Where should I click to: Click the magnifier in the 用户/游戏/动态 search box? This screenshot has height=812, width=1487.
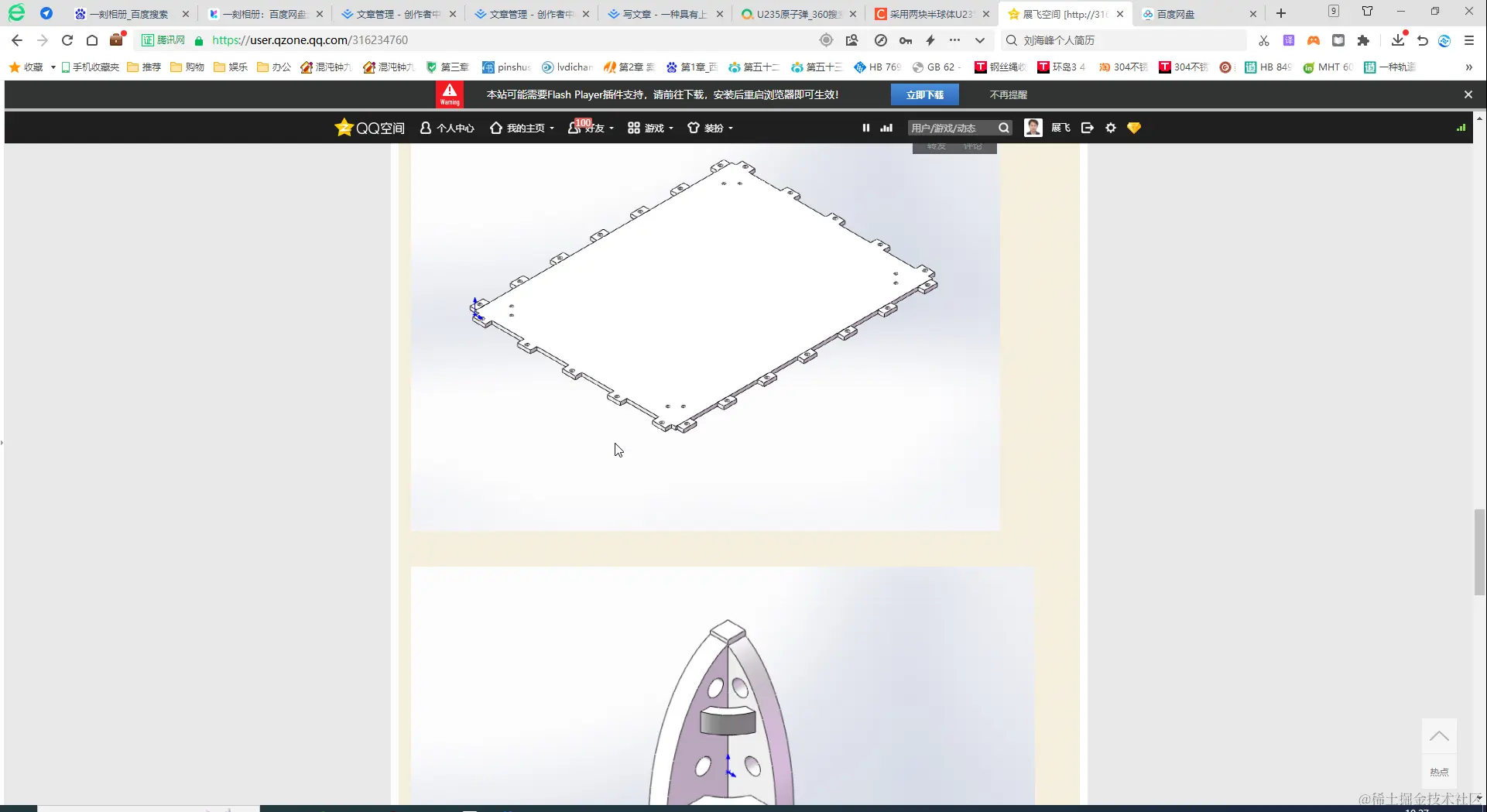pyautogui.click(x=1003, y=127)
